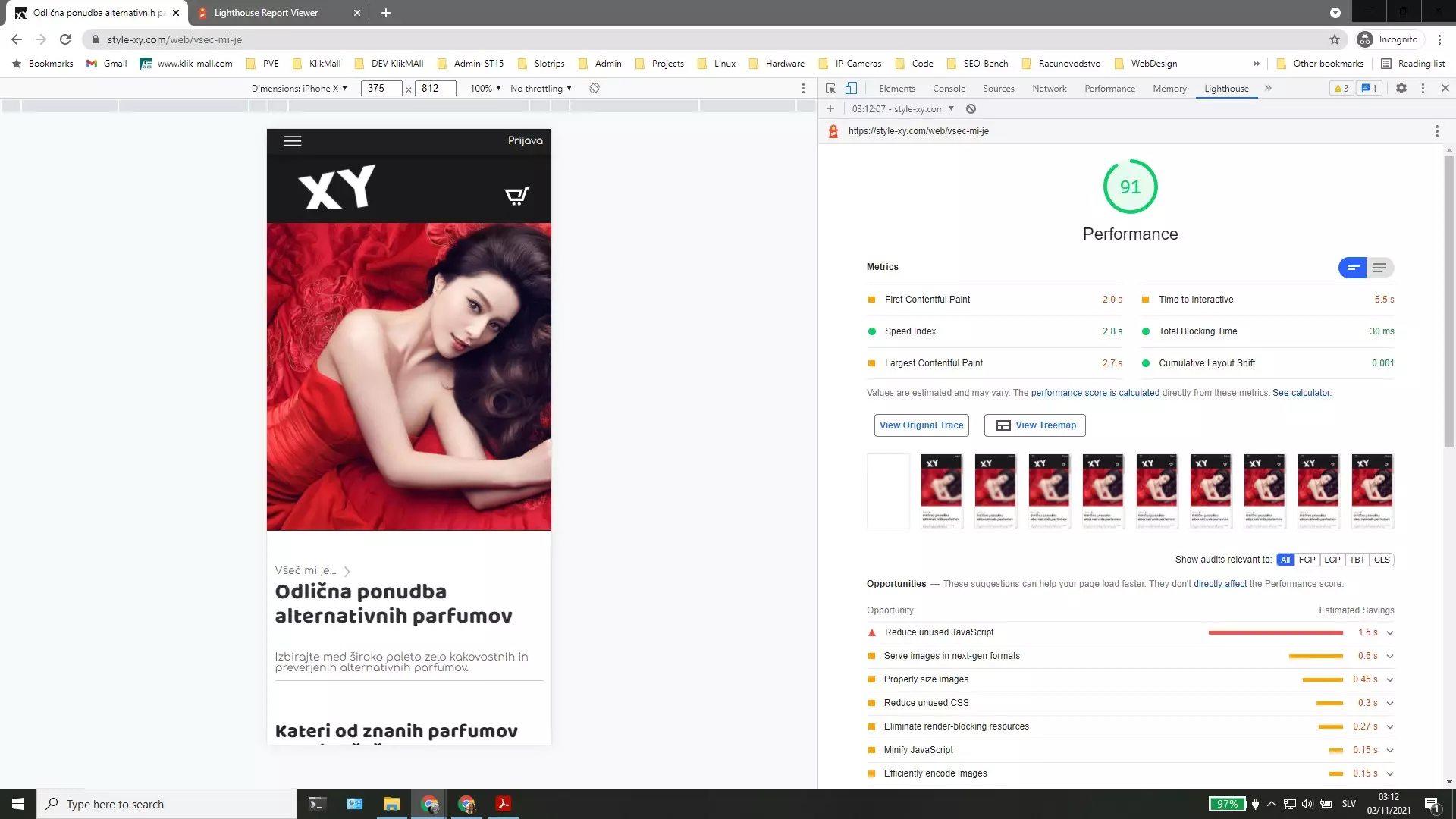Click the View Treemap button

[x=1034, y=425]
